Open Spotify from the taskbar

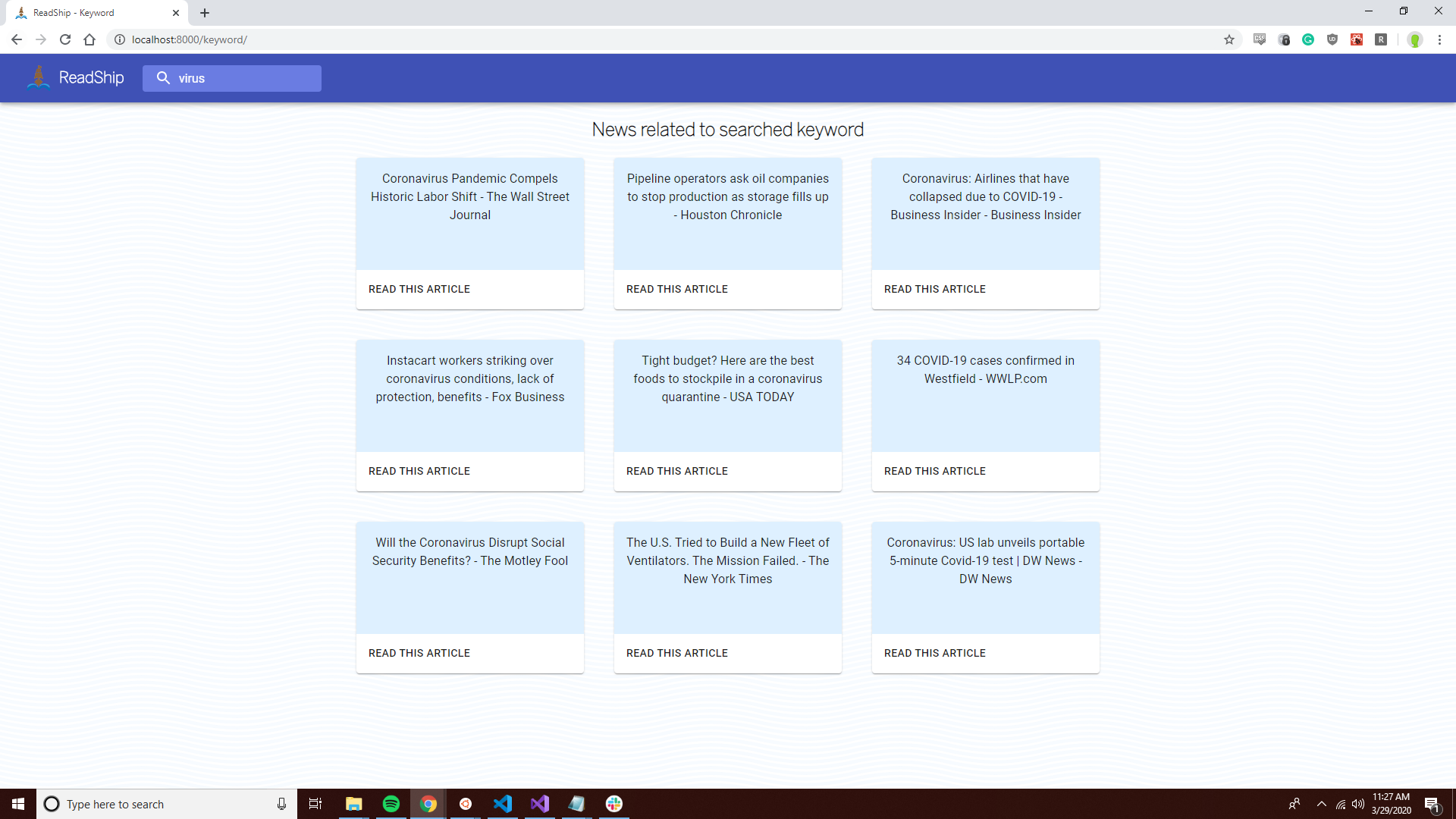[x=391, y=804]
